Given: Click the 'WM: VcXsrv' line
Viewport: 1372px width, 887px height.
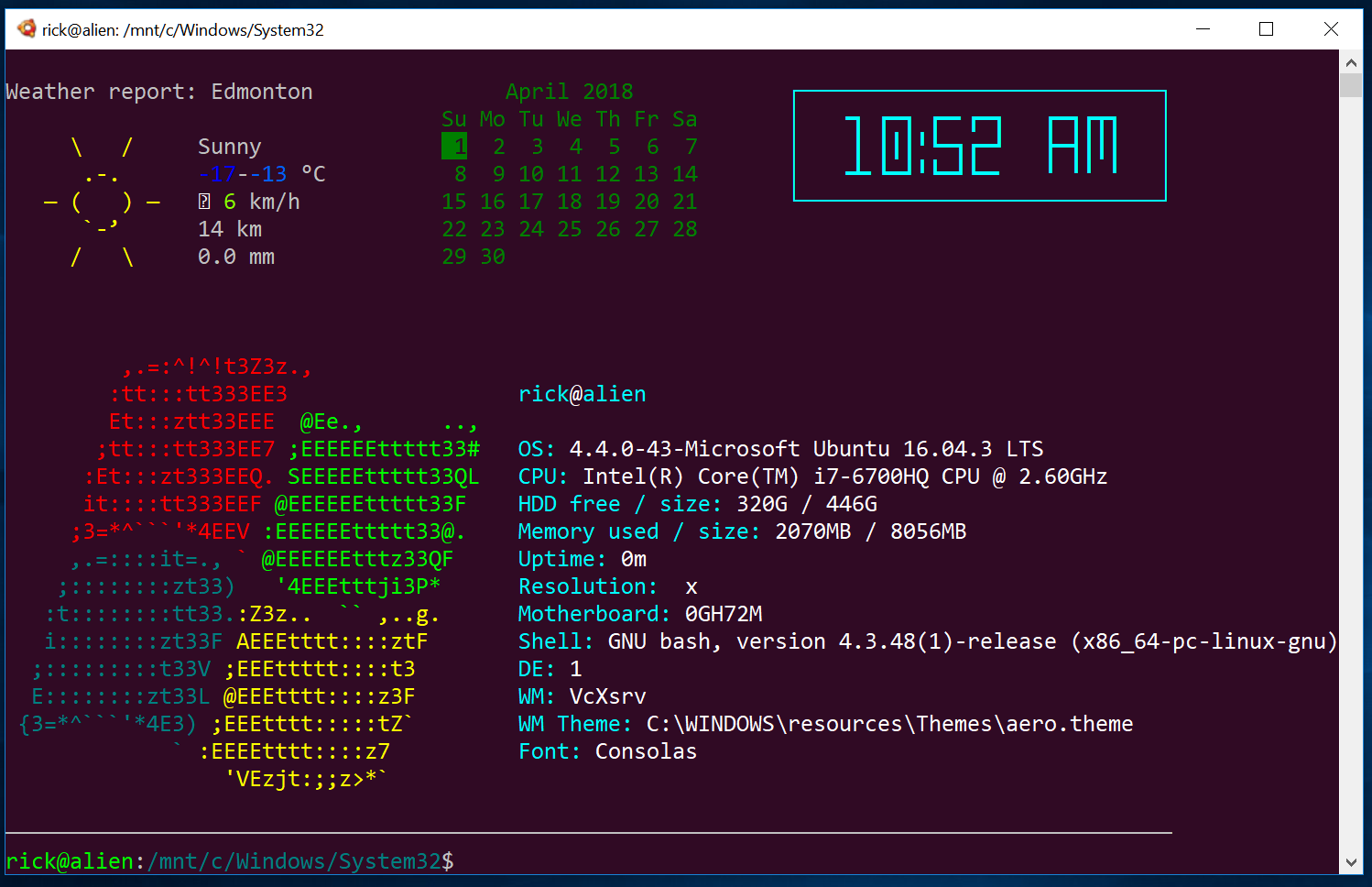Looking at the screenshot, I should click(583, 696).
